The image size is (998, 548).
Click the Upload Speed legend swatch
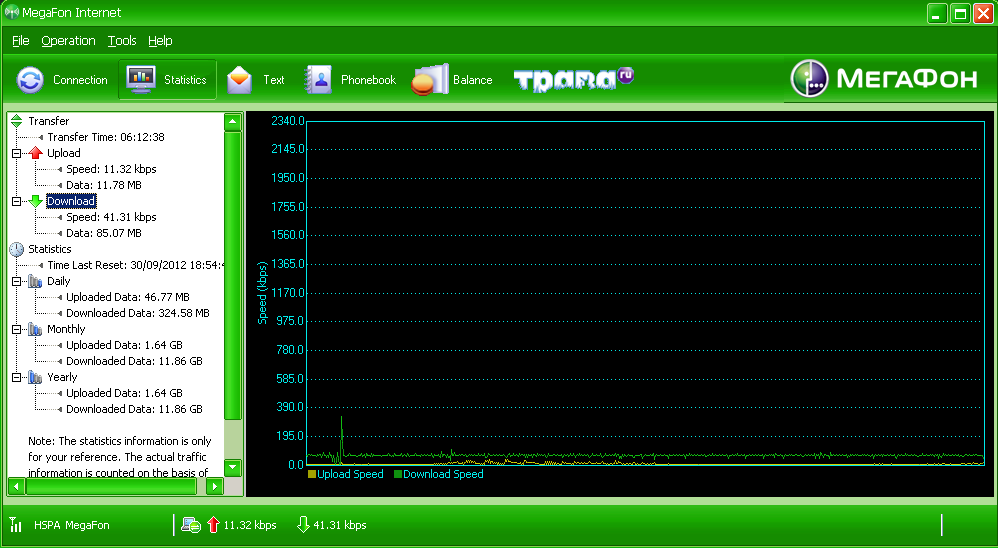(312, 474)
